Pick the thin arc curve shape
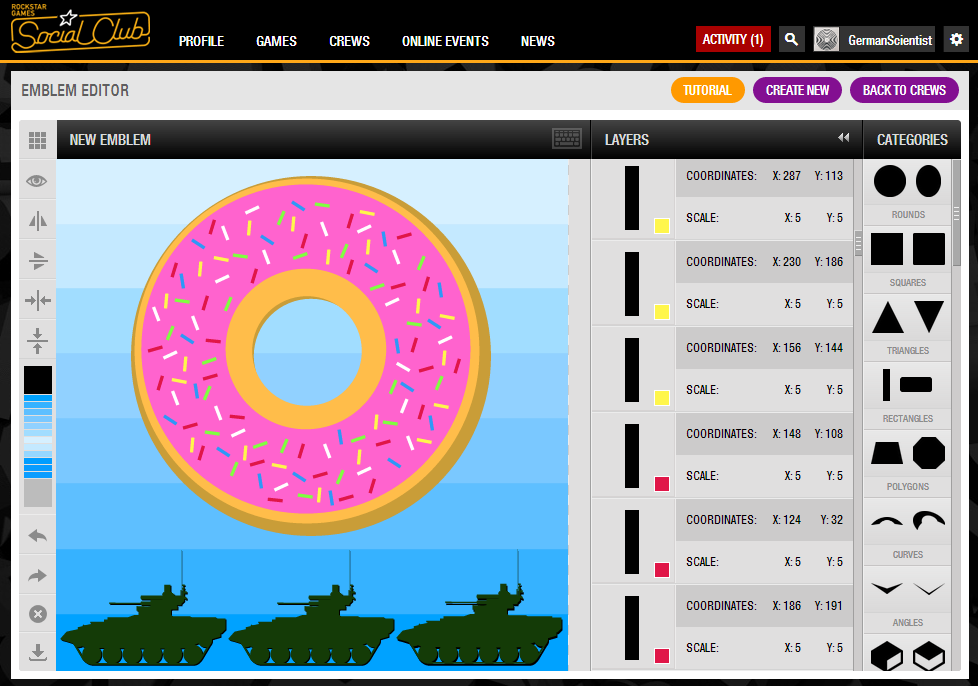Screen dimensions: 978x686 (887, 521)
